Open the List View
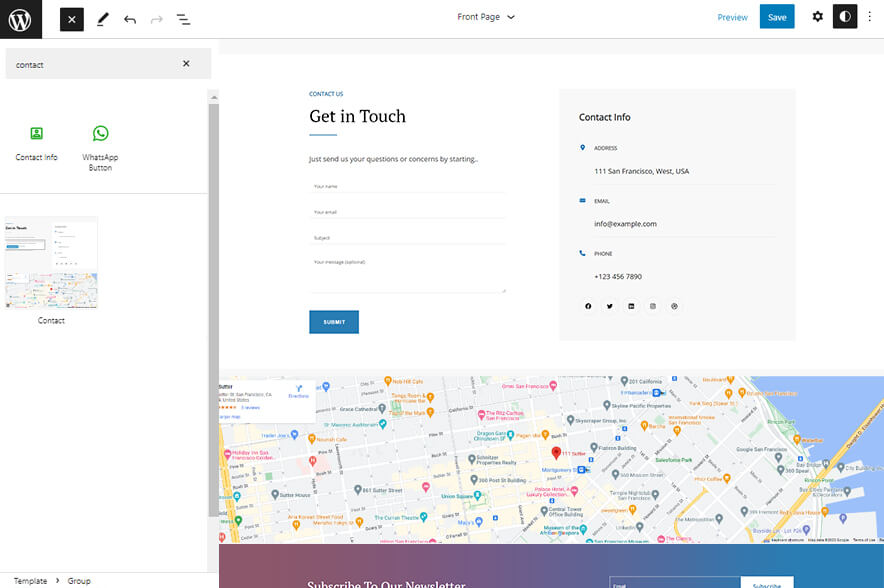Viewport: 884px width, 588px height. tap(184, 19)
